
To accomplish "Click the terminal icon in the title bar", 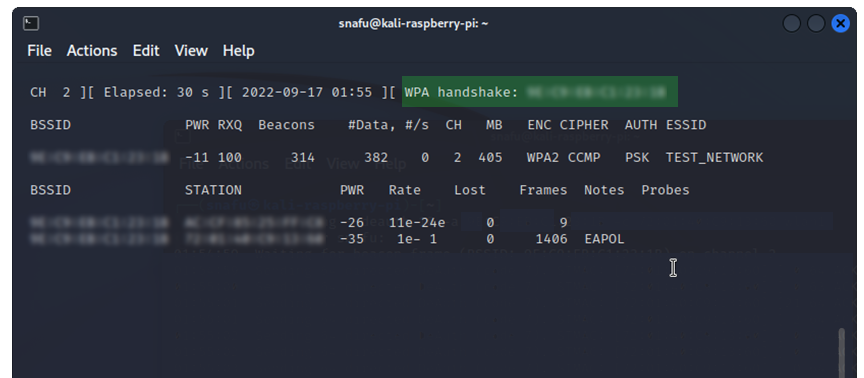I will click(31, 23).
